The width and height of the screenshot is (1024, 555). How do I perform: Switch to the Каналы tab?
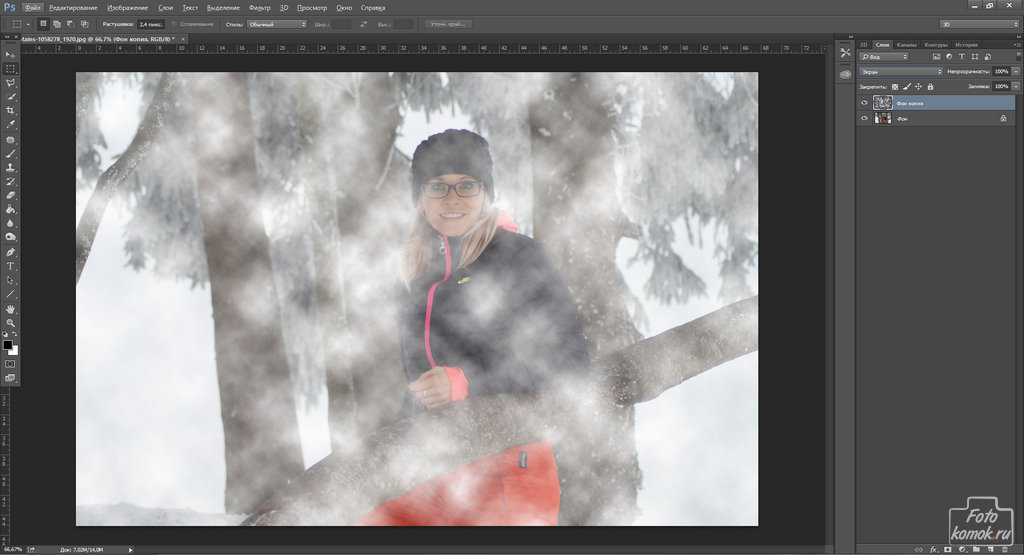(906, 45)
